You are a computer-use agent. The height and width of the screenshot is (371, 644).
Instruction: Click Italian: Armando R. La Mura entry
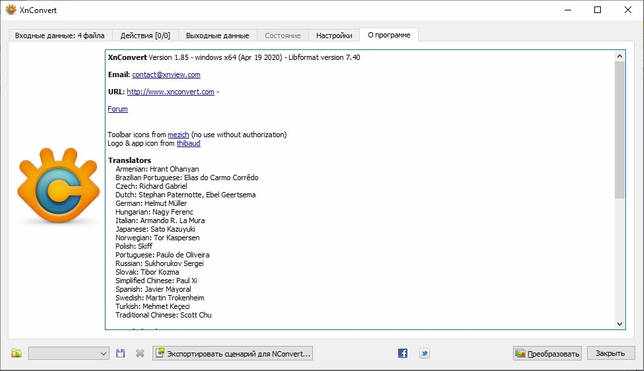tap(160, 221)
